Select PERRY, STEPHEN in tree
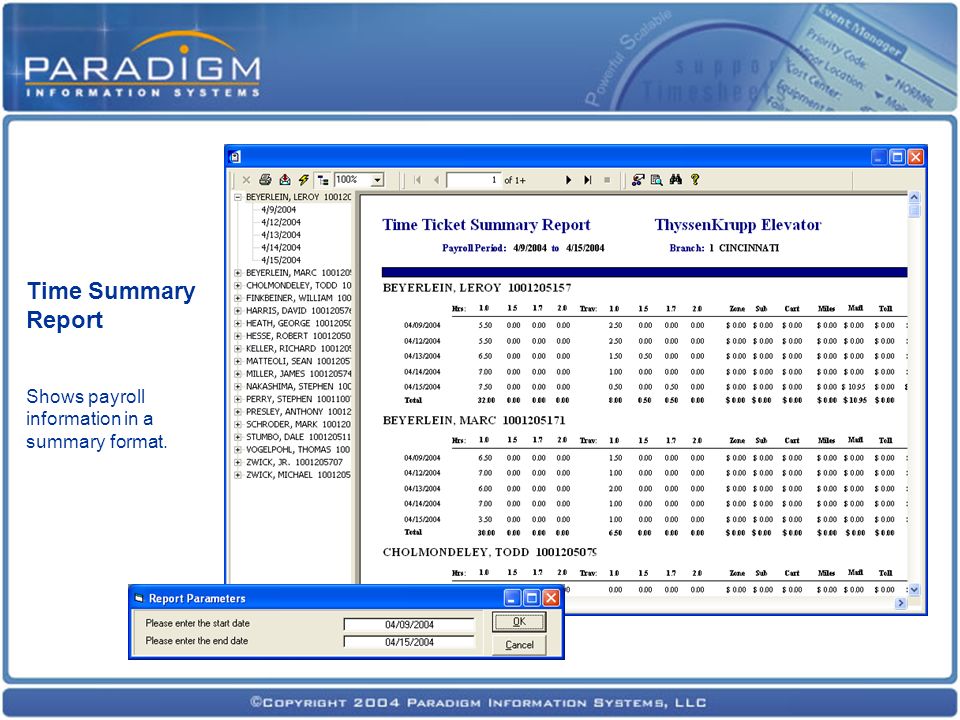This screenshot has height=720, width=960. (298, 399)
